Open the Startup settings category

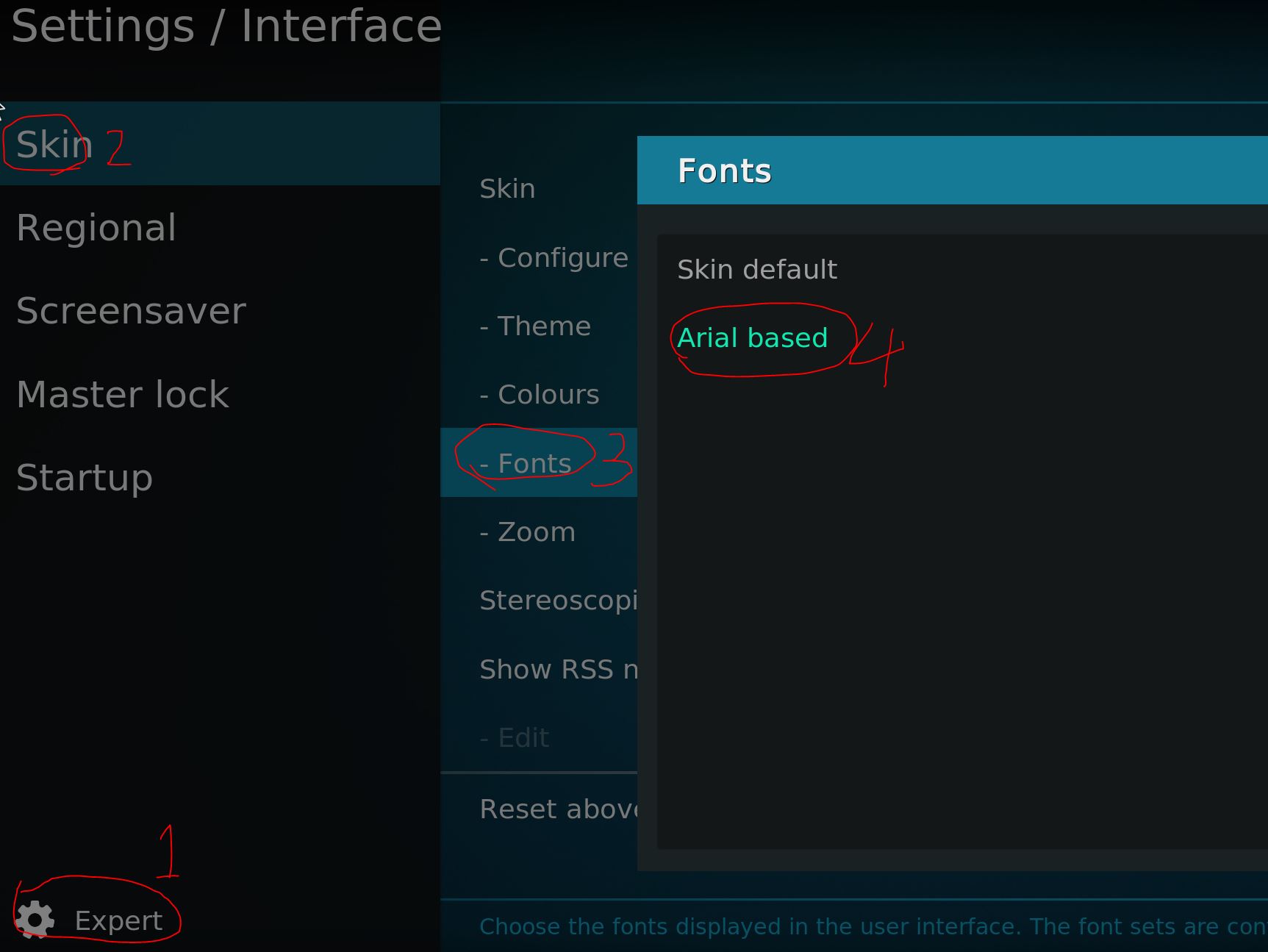pos(220,477)
